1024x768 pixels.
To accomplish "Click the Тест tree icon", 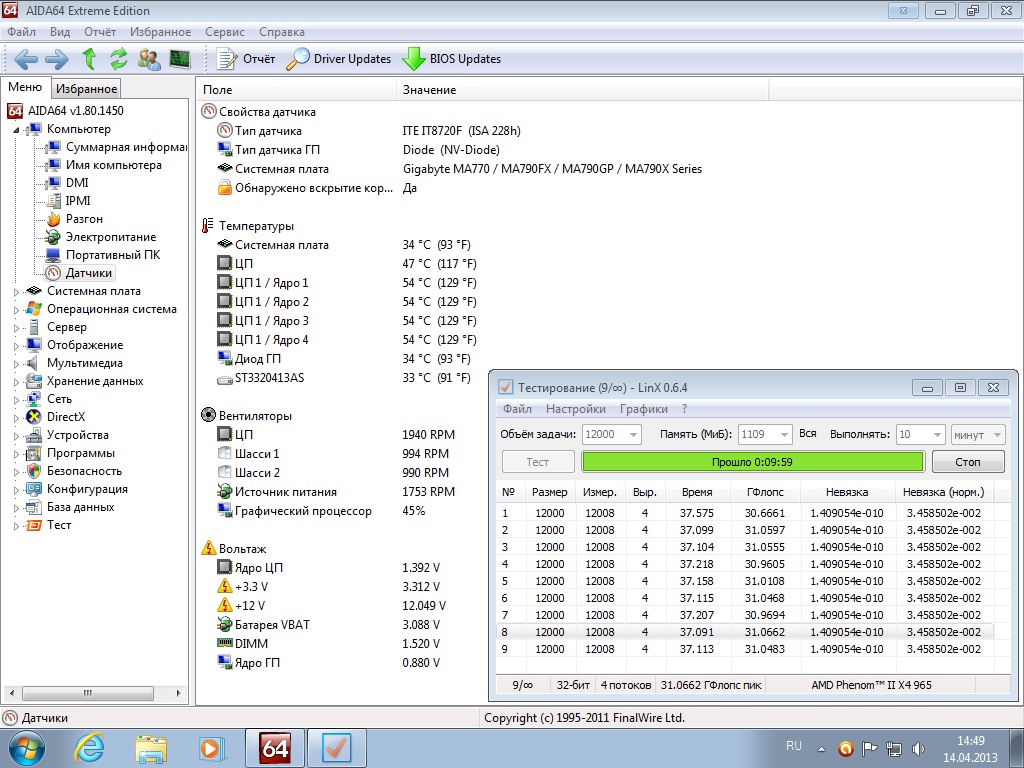I will tap(34, 525).
